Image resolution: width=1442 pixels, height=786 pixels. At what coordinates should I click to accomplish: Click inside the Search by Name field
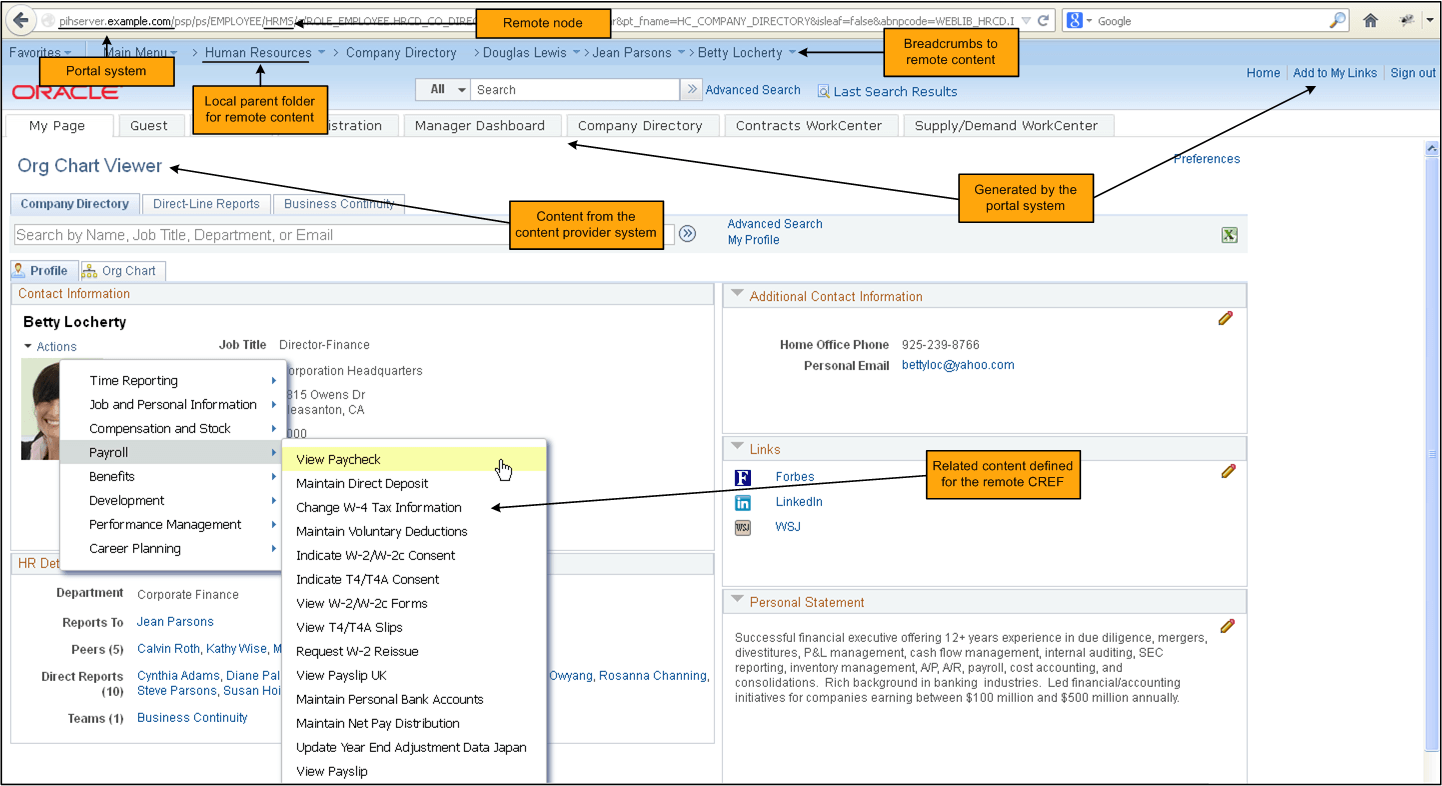click(250, 233)
